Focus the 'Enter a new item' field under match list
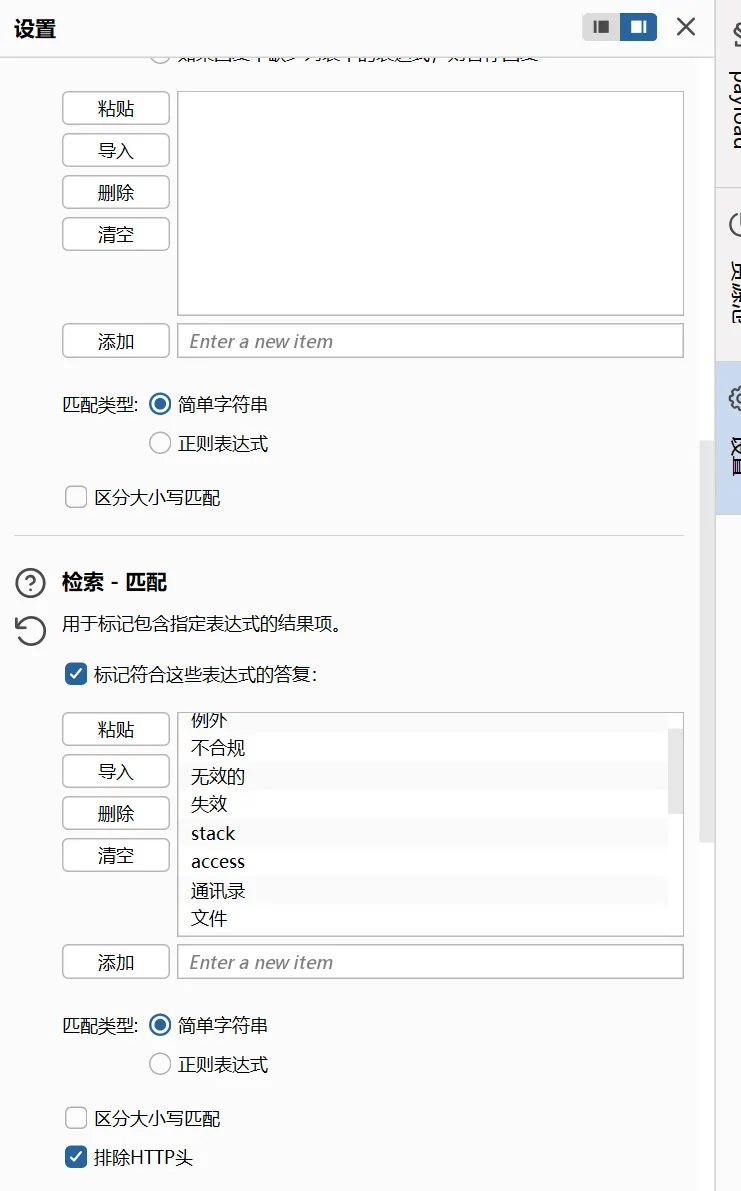 pos(430,962)
